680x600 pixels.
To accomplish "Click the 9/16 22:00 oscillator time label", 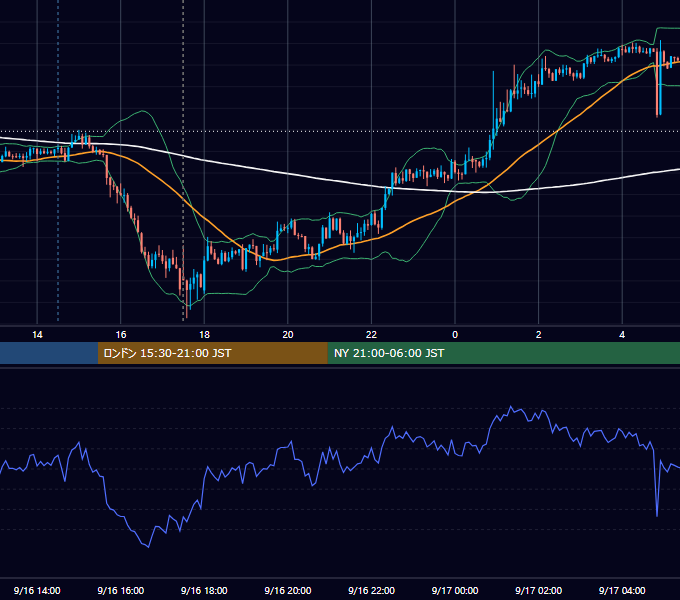I will point(371,590).
